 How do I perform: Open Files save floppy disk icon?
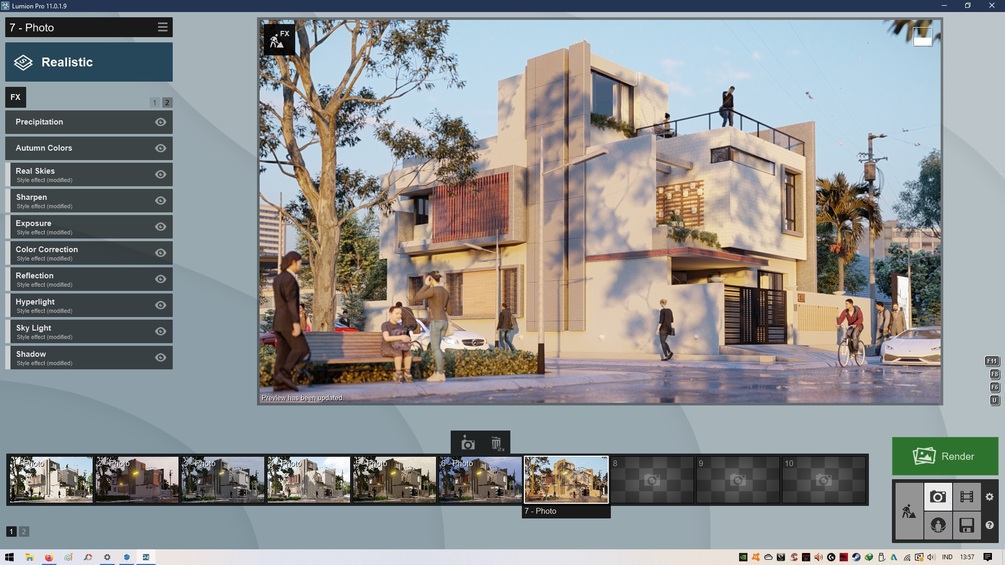click(967, 525)
